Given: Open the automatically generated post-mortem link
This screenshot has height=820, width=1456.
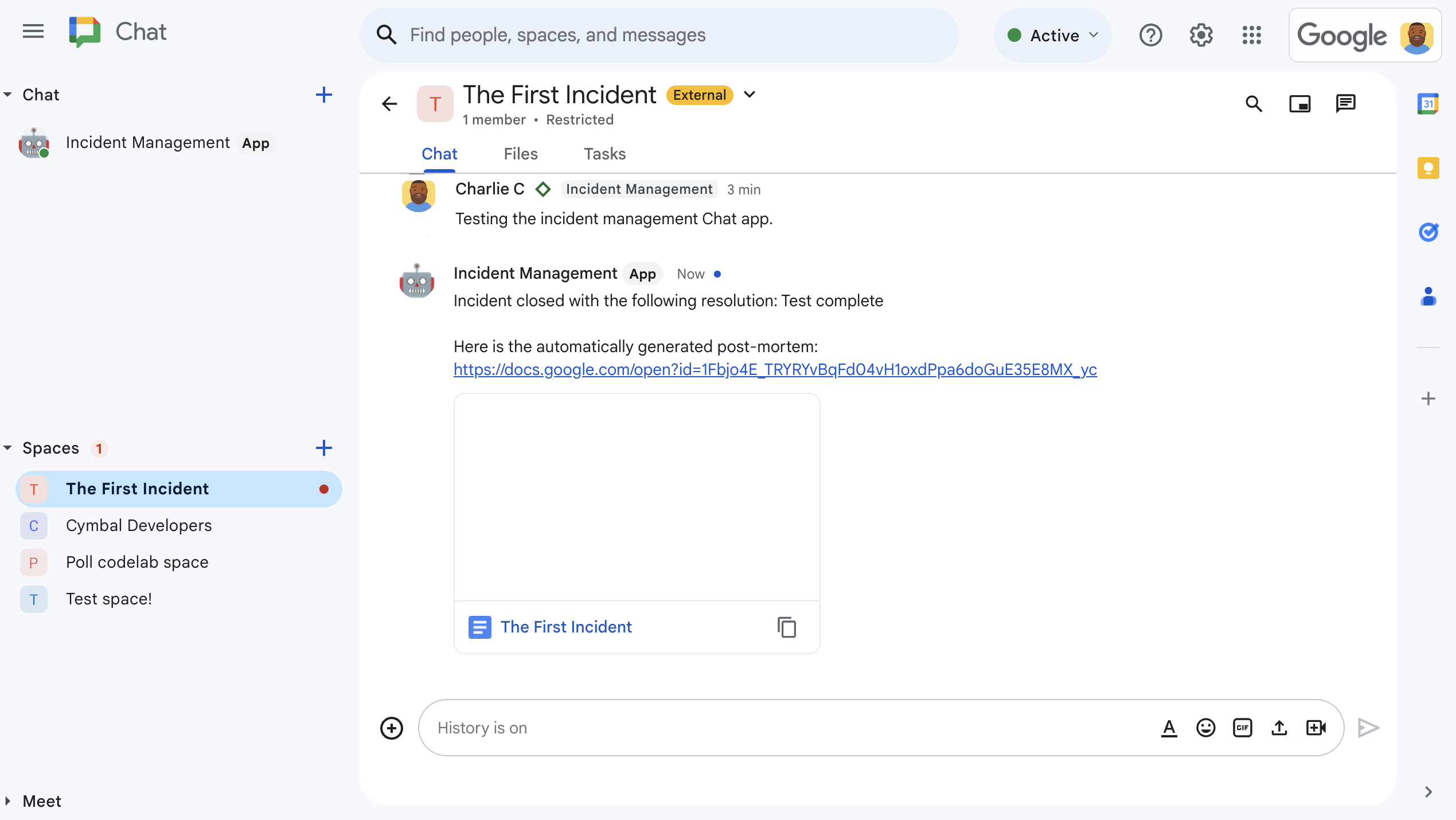Looking at the screenshot, I should tap(774, 370).
